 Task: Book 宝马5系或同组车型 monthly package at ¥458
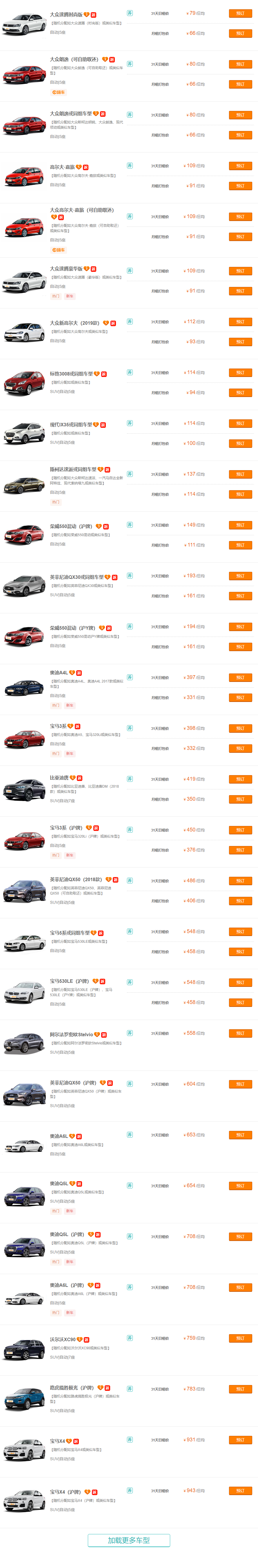pyautogui.click(x=240, y=951)
